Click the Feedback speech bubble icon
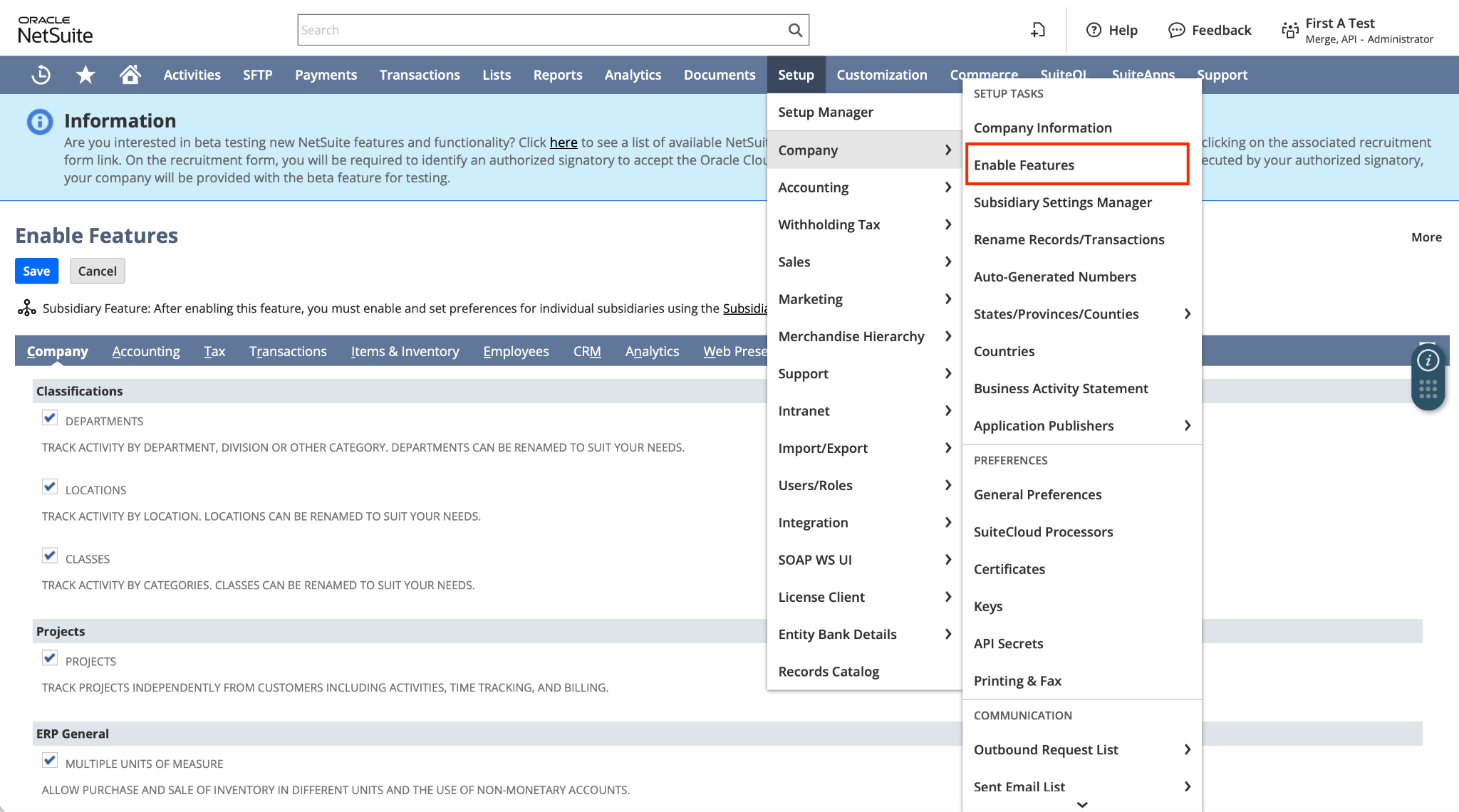The width and height of the screenshot is (1459, 812). (1177, 30)
